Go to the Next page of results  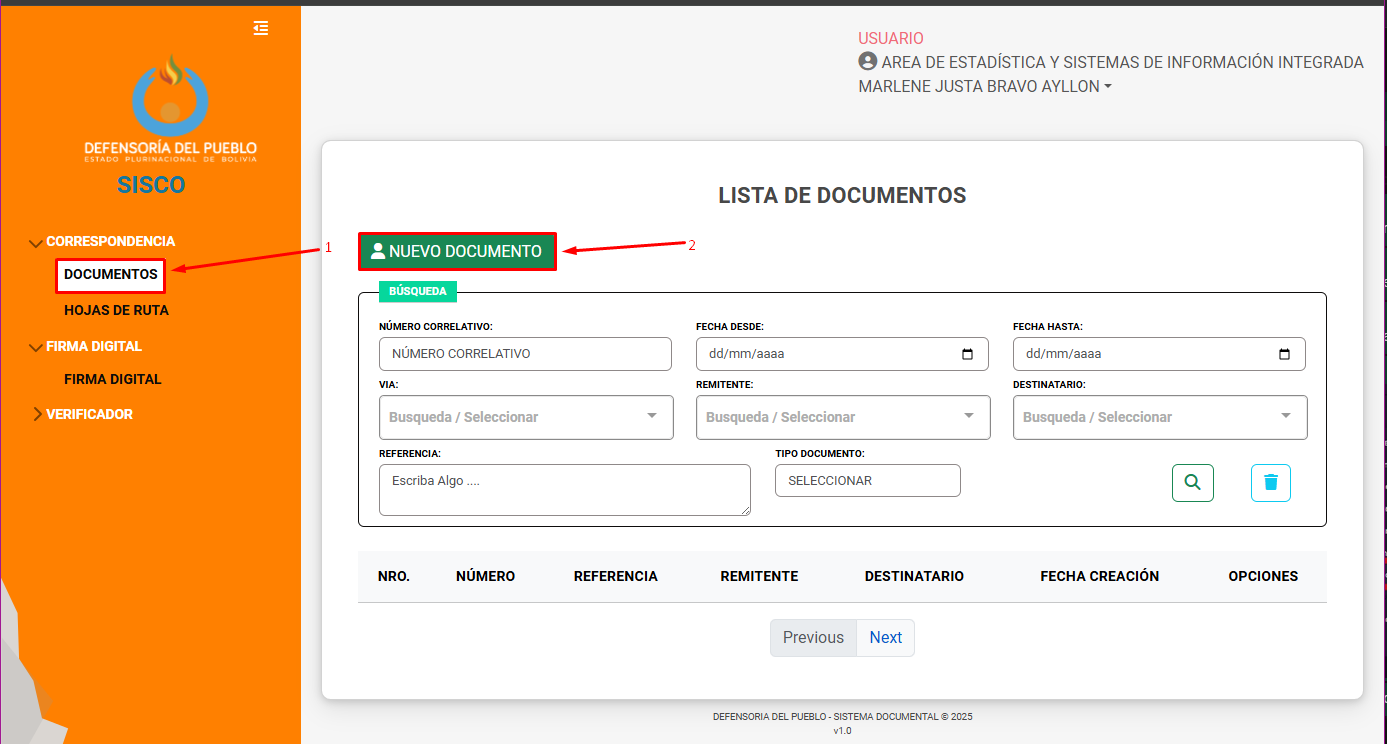[x=885, y=638]
